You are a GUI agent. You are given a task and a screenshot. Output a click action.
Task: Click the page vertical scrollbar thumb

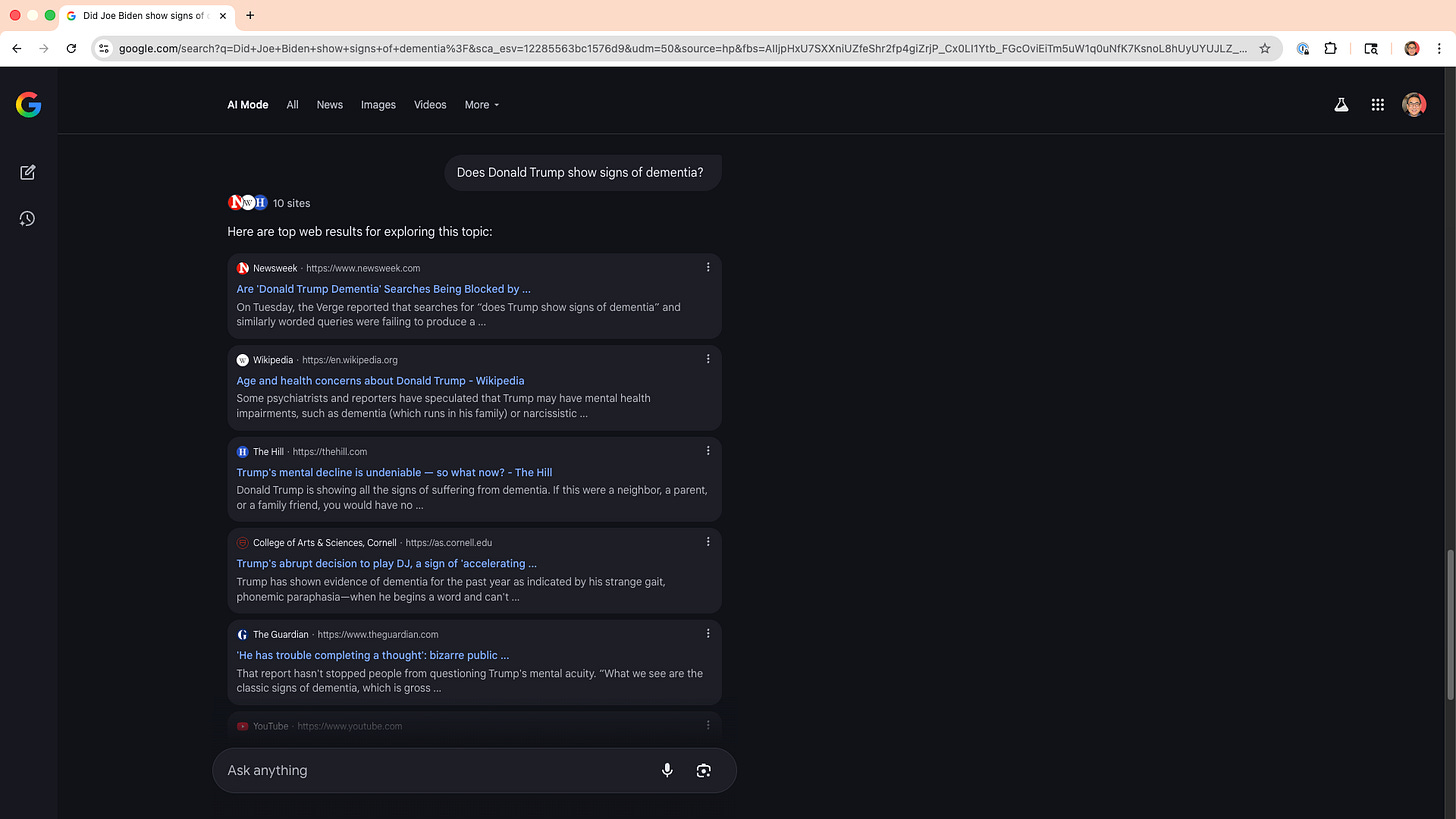(1449, 624)
